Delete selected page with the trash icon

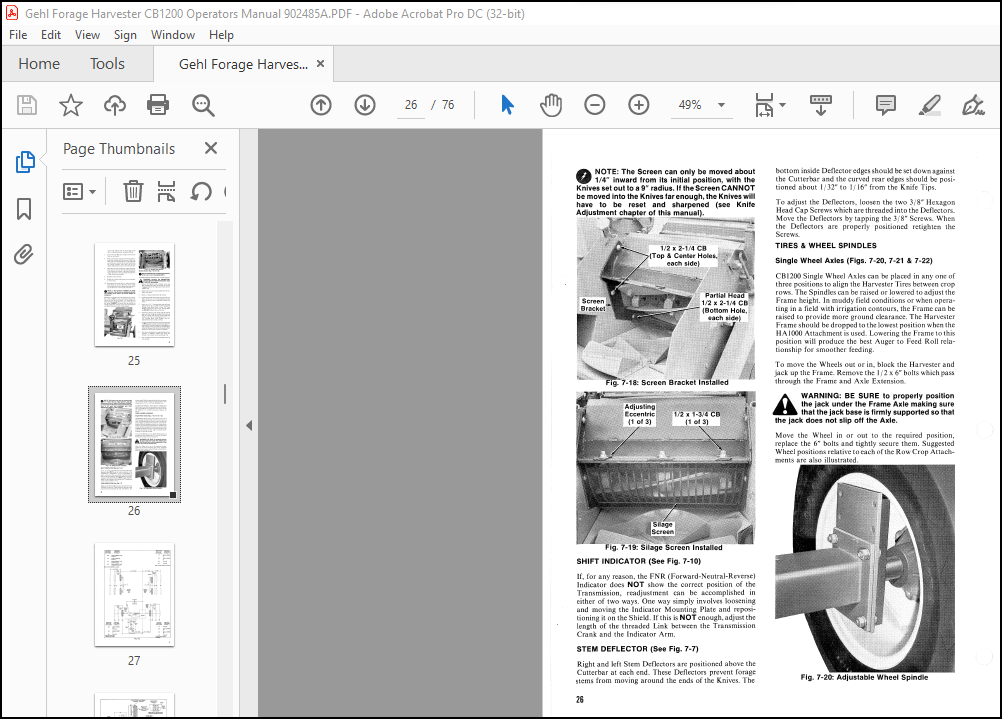click(x=133, y=191)
